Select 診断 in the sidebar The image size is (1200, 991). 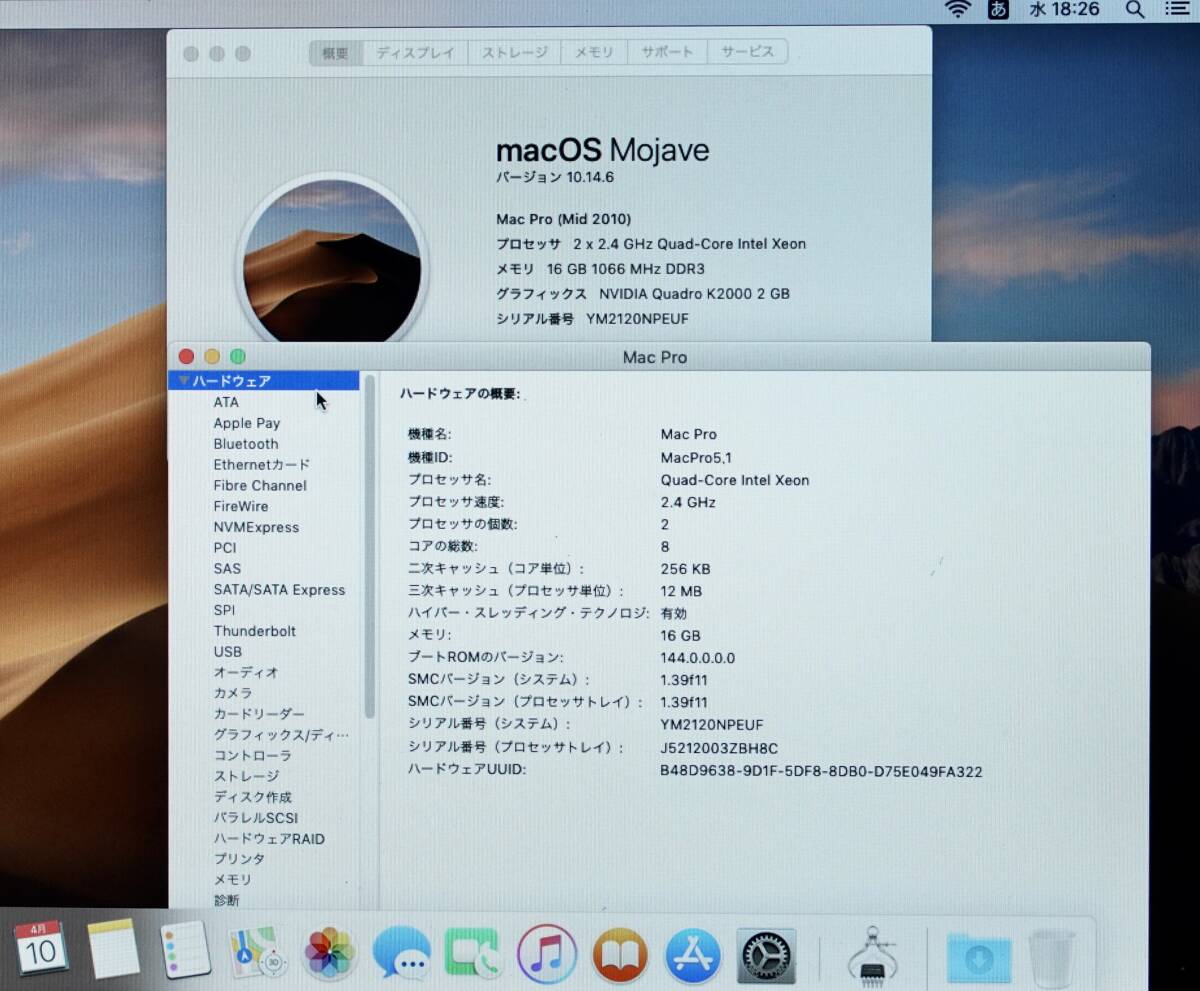pos(226,900)
